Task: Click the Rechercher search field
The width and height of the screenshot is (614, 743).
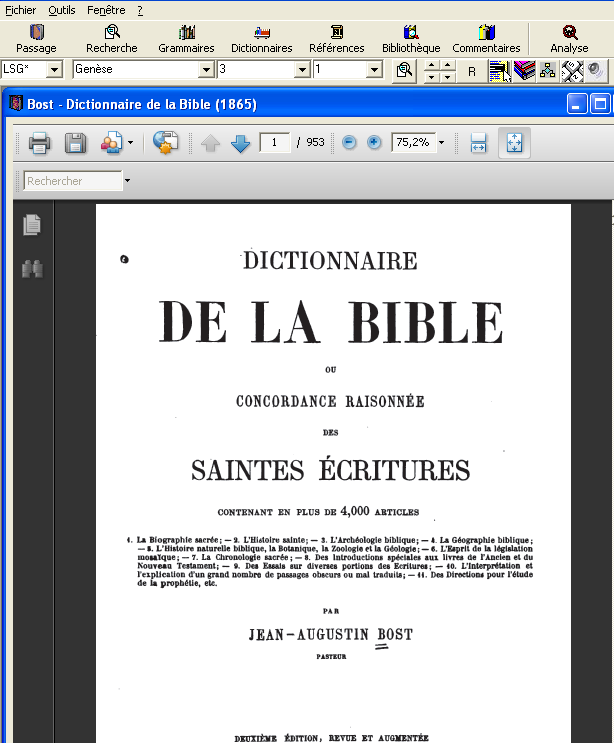Action: (73, 181)
